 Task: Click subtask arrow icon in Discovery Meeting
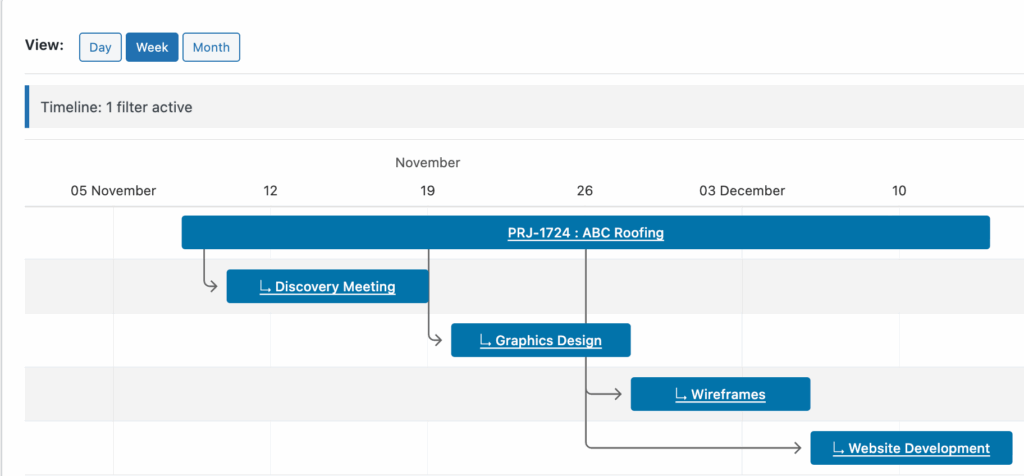[266, 287]
